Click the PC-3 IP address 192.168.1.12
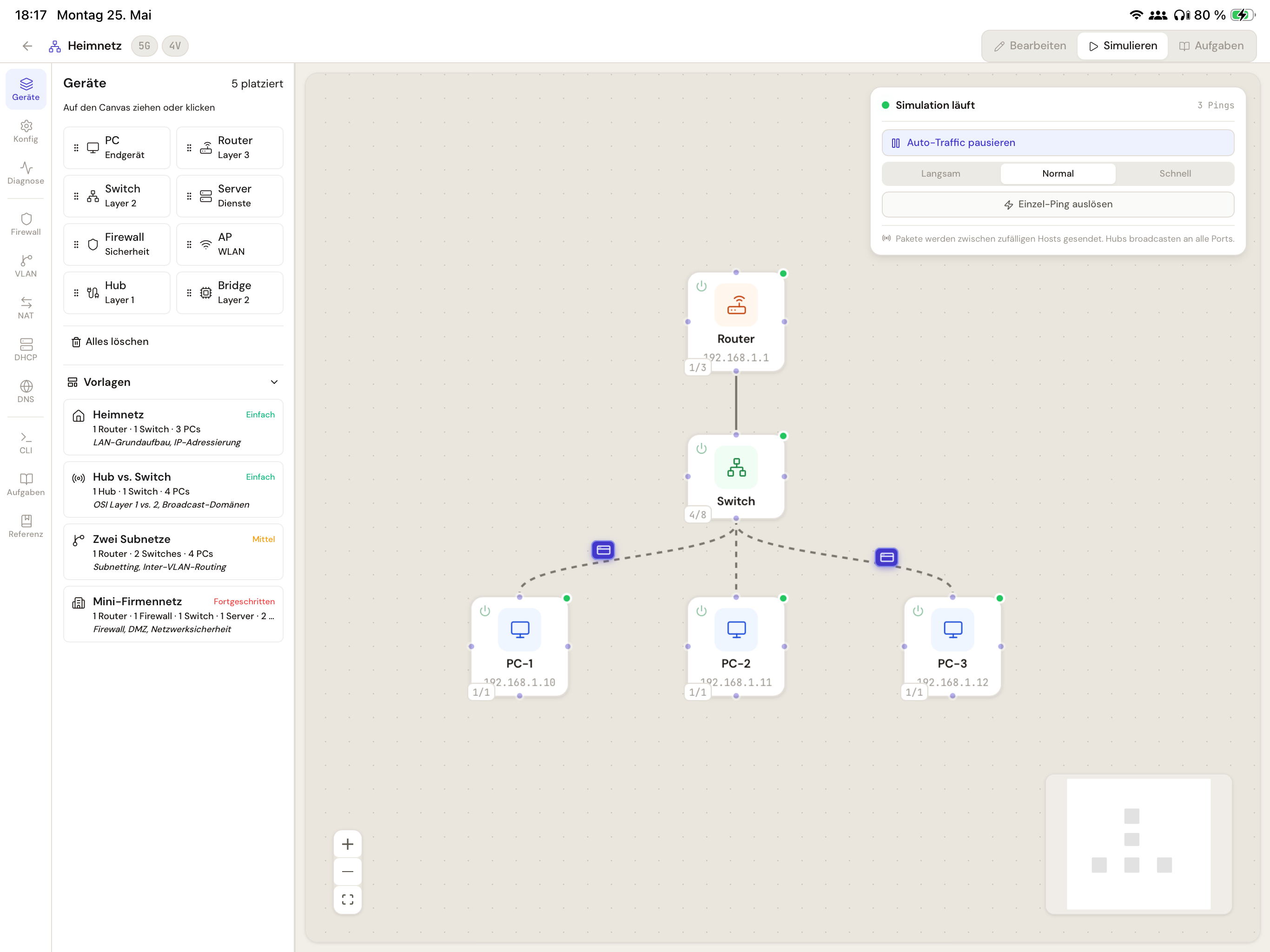The height and width of the screenshot is (952, 1270). pos(952,682)
